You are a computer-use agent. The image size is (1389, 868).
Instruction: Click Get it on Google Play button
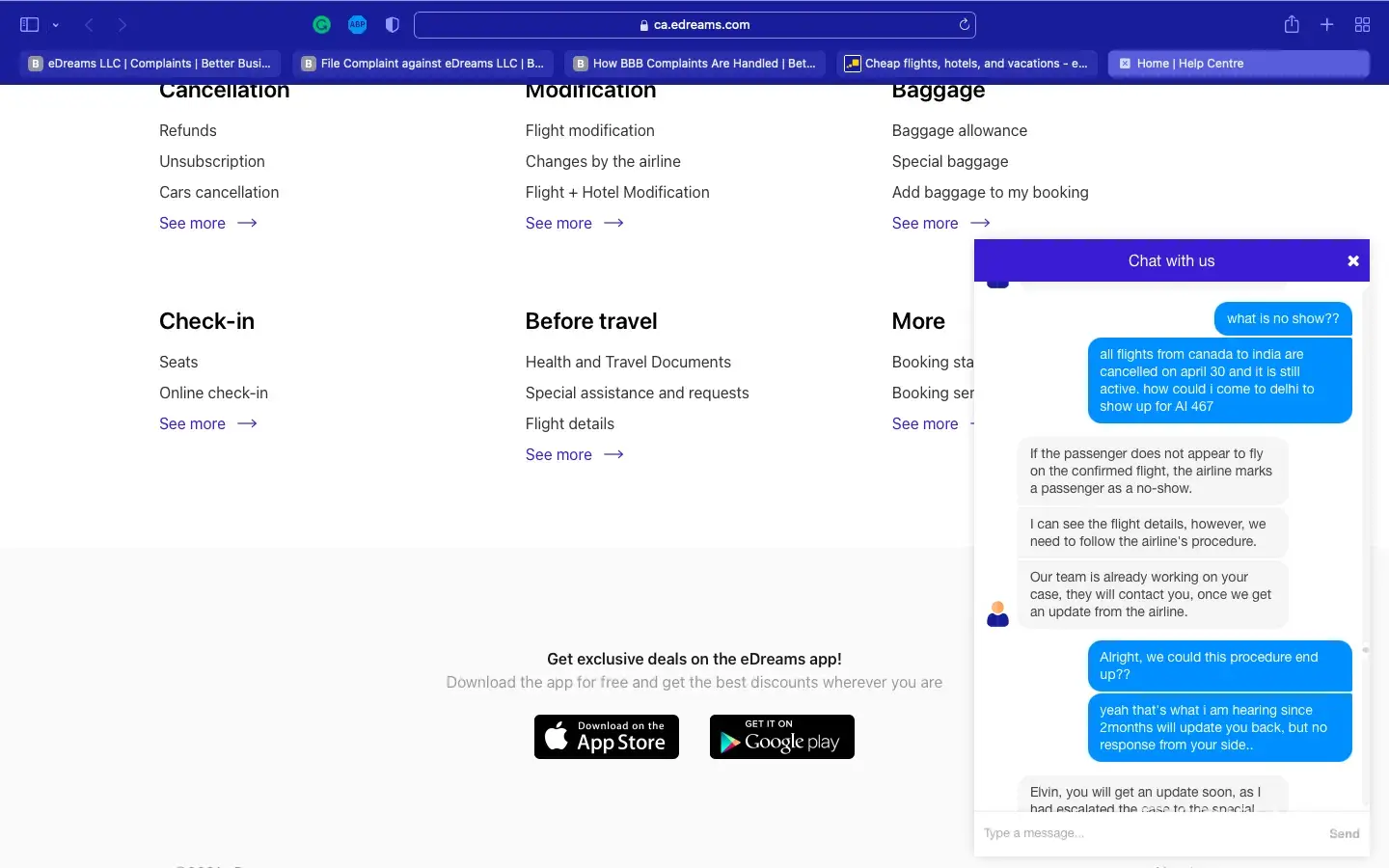point(781,737)
